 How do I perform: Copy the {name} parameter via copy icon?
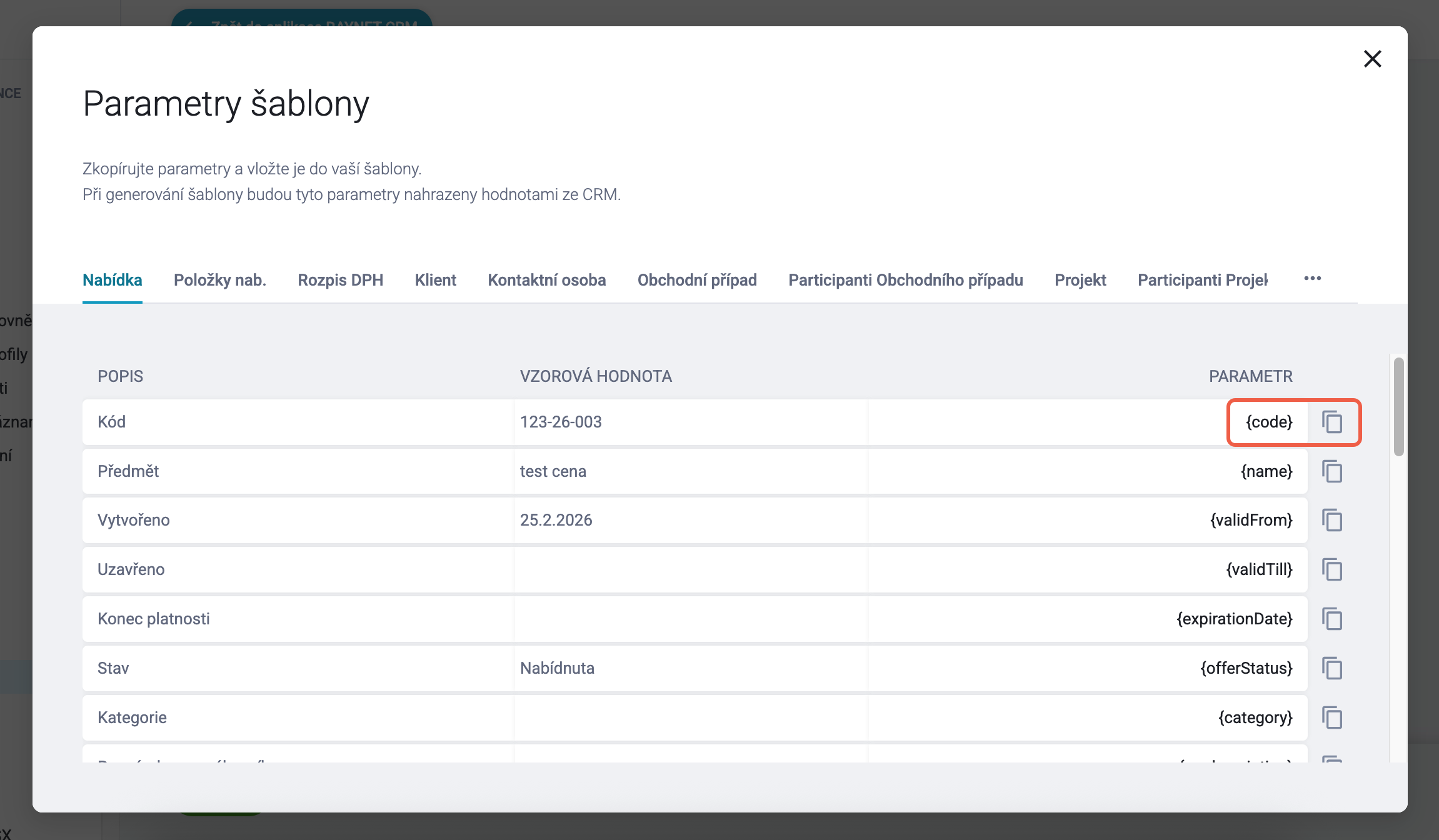pyautogui.click(x=1332, y=471)
